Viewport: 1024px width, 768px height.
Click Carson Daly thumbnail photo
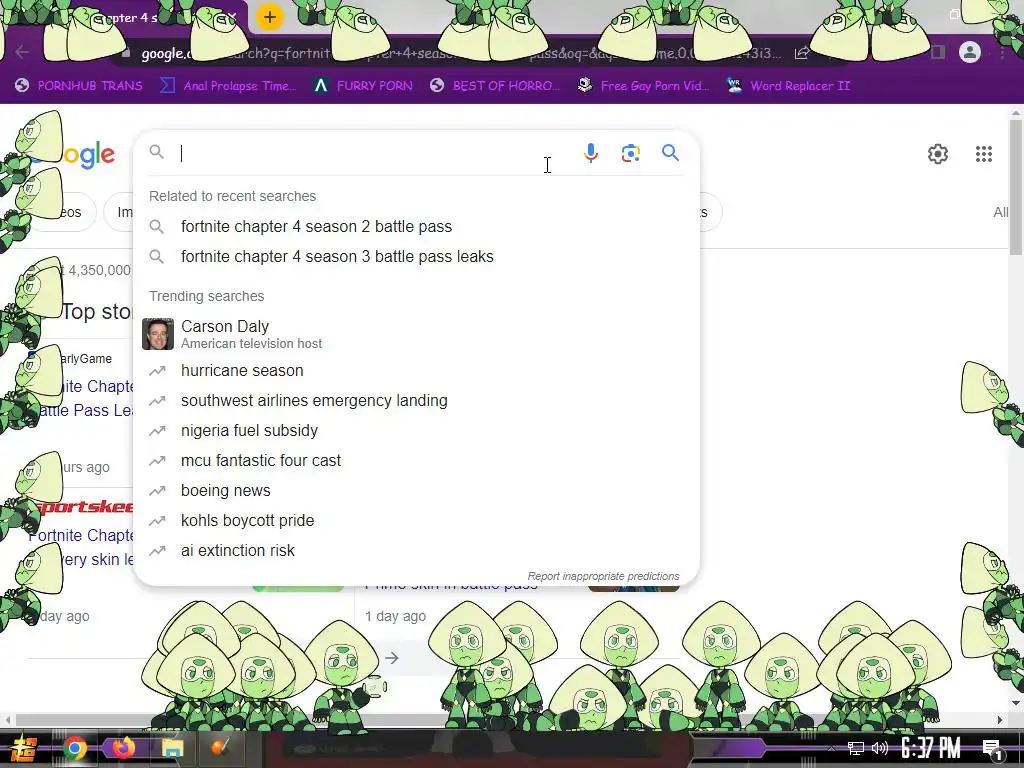click(158, 334)
